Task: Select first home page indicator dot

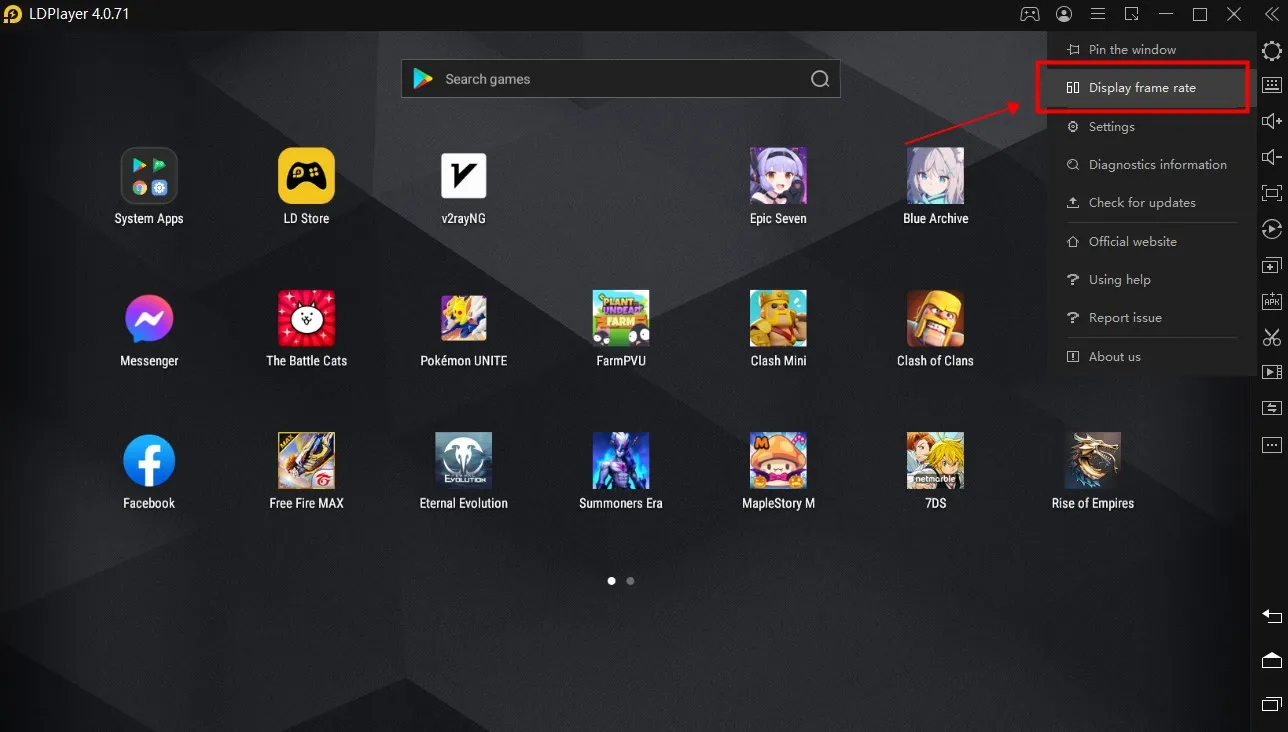Action: tap(612, 580)
